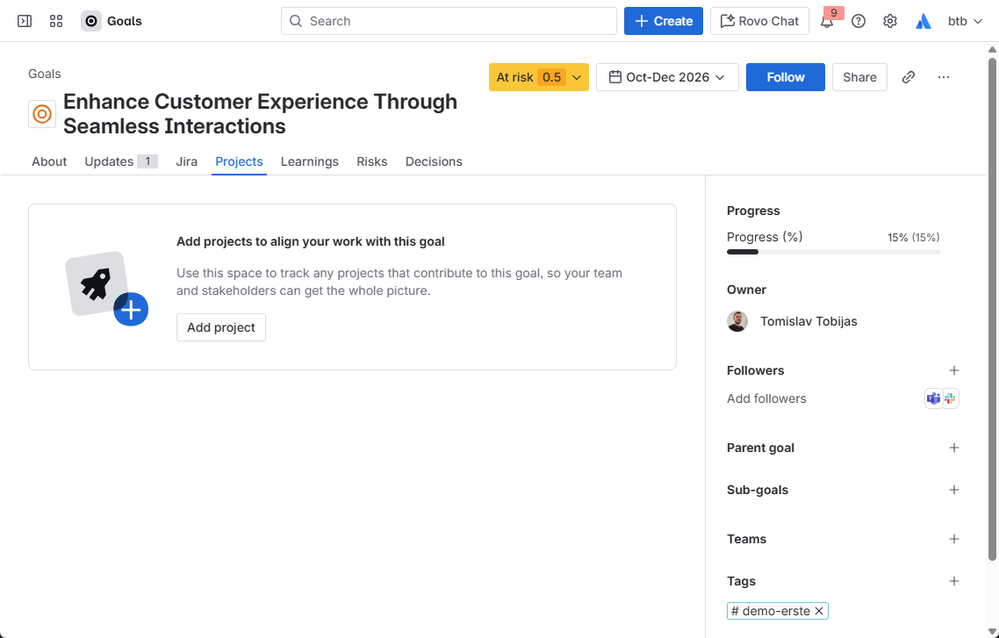This screenshot has height=638, width=999.
Task: Switch to the Learnings tab
Action: [x=309, y=162]
